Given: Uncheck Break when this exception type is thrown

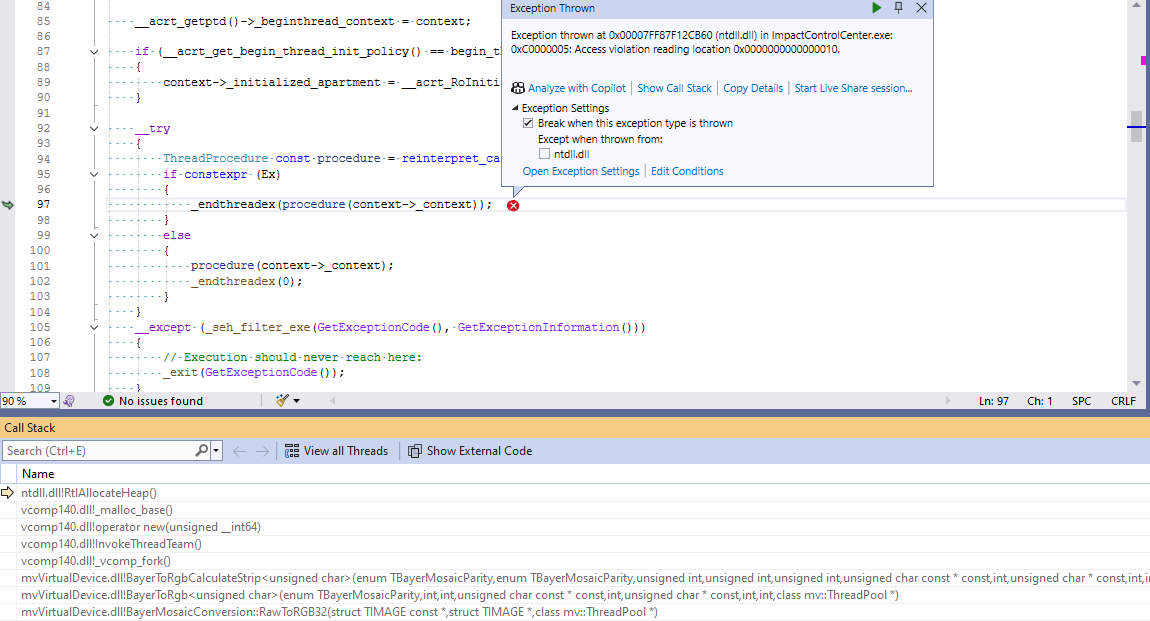Looking at the screenshot, I should (x=528, y=123).
